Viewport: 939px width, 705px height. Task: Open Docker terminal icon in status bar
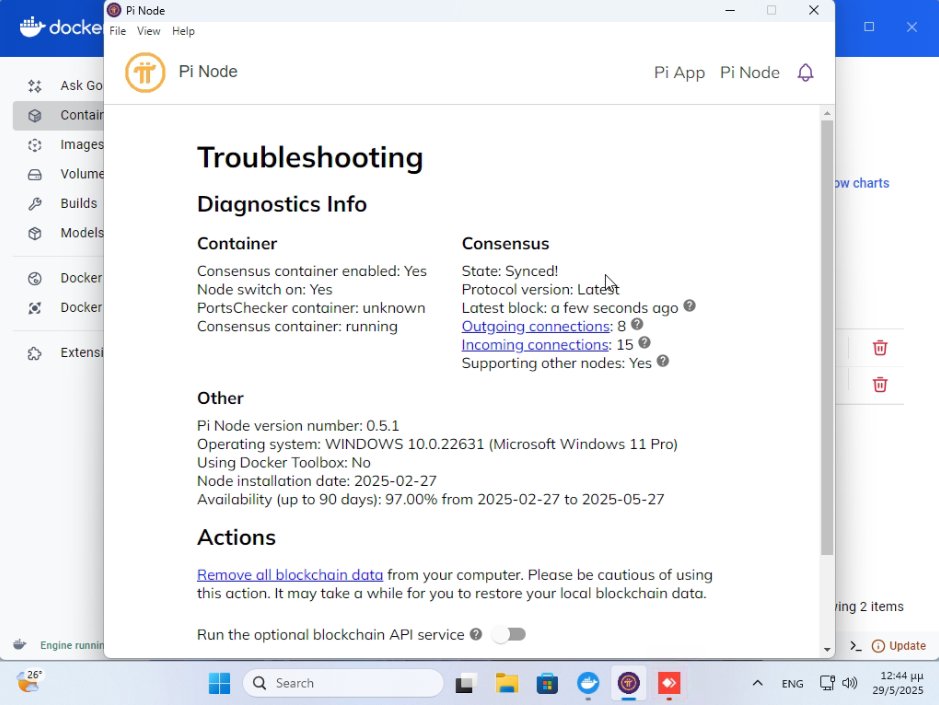click(x=856, y=646)
